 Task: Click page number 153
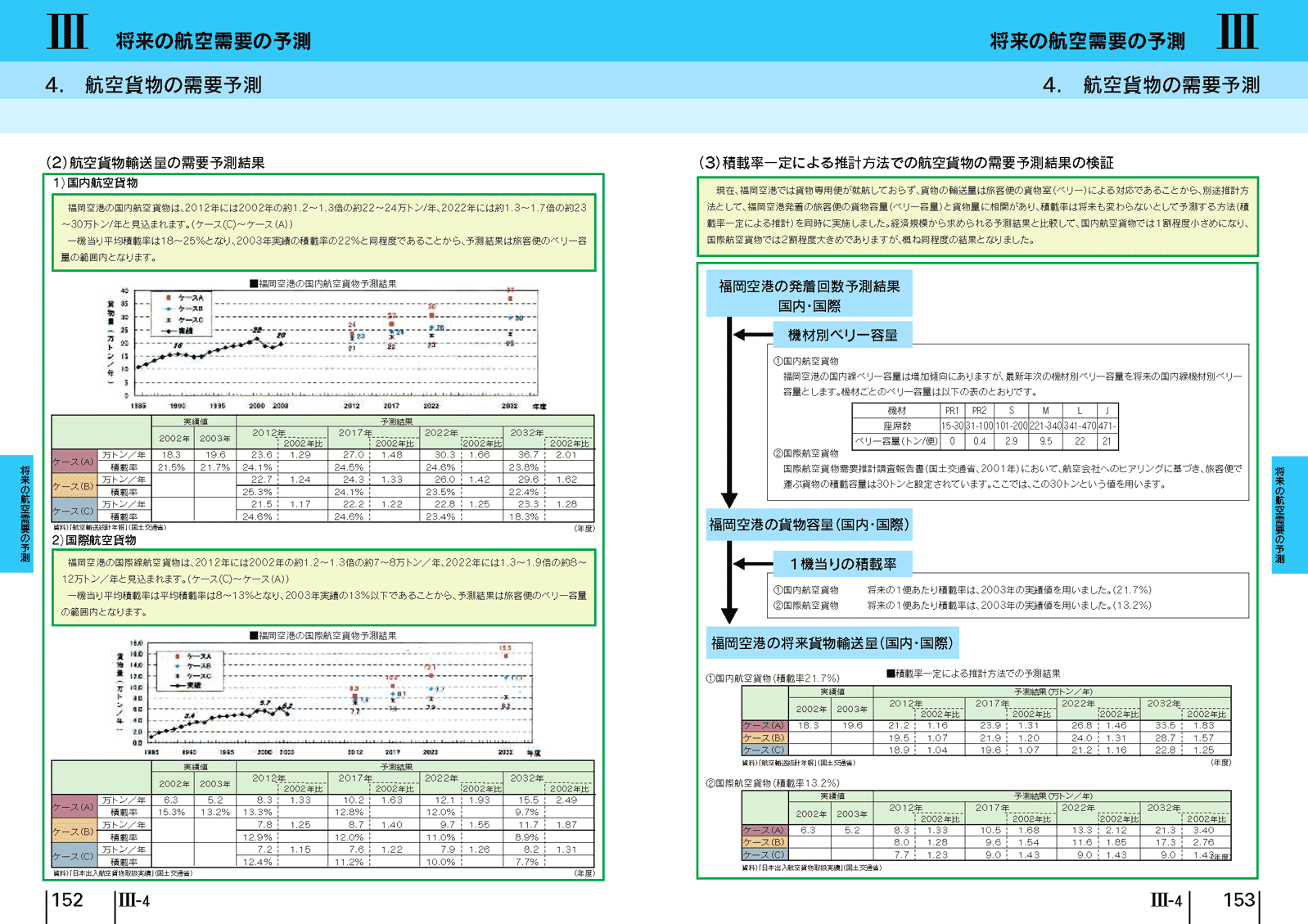1238,900
